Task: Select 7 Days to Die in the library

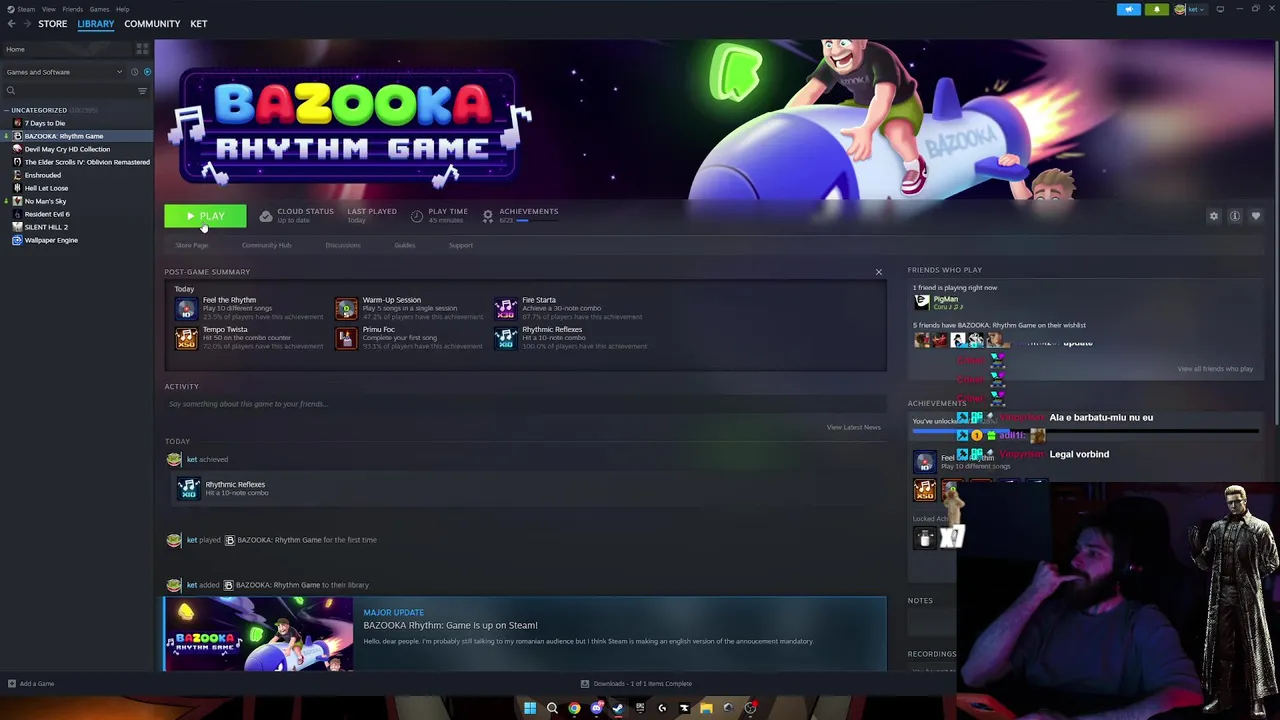Action: 45,123
